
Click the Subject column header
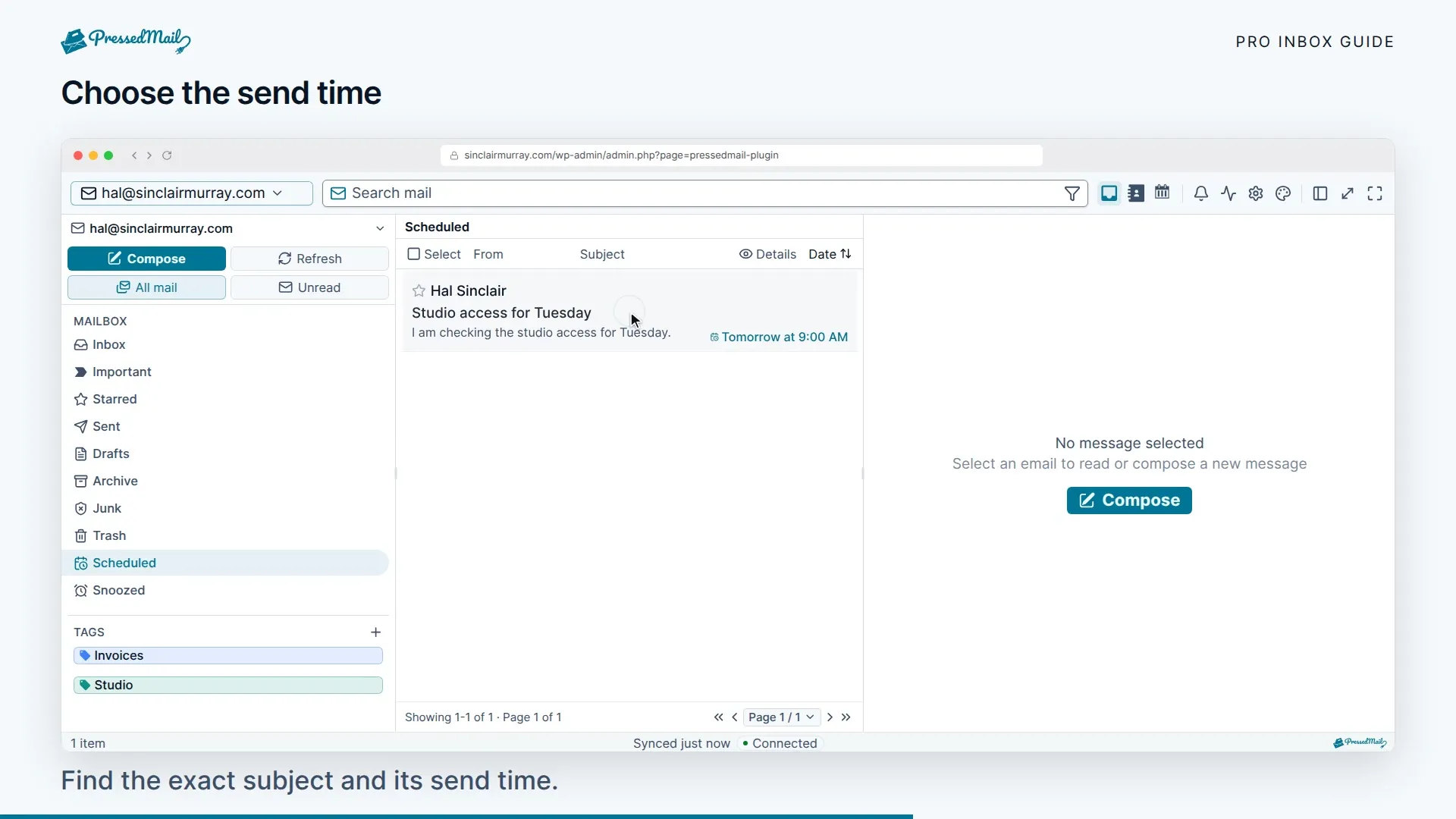(x=602, y=254)
